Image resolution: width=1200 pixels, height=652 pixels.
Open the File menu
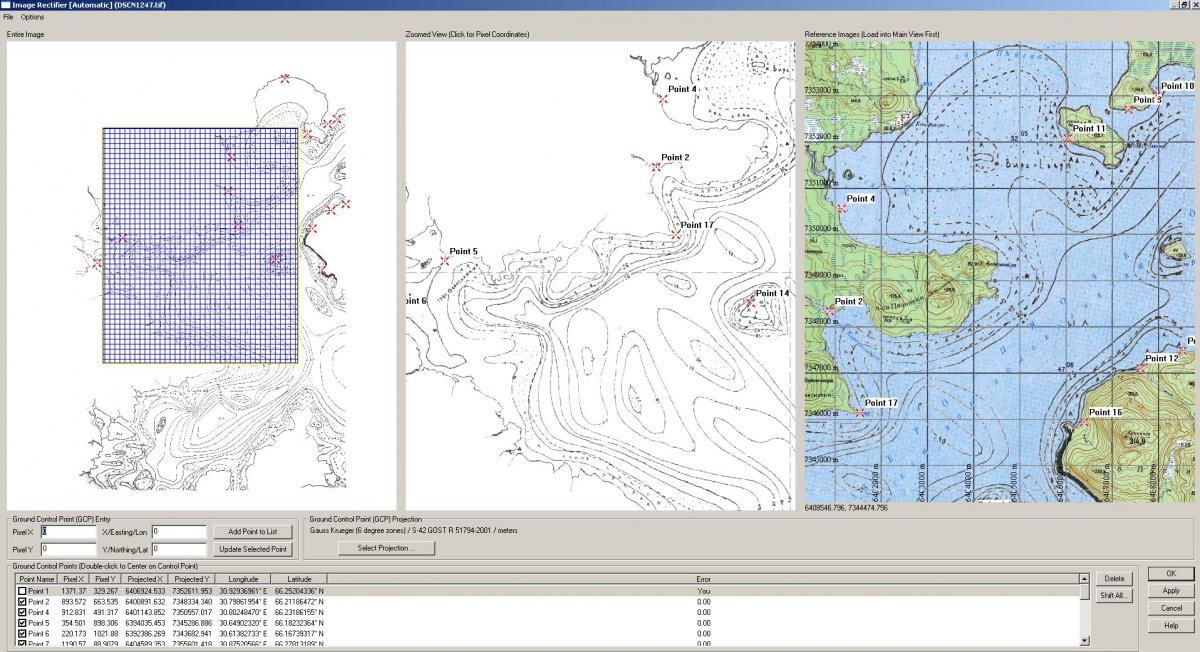pos(8,17)
